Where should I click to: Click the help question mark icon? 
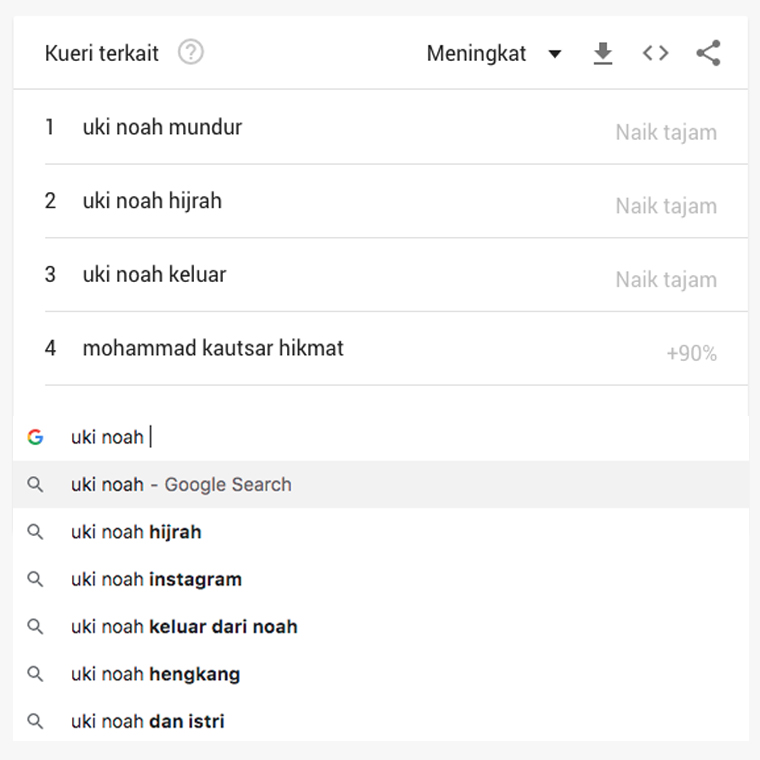tap(190, 53)
